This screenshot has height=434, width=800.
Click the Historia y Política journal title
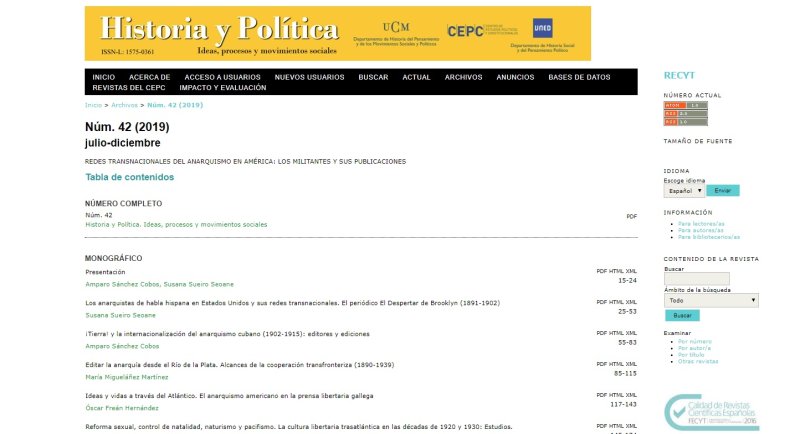[219, 28]
